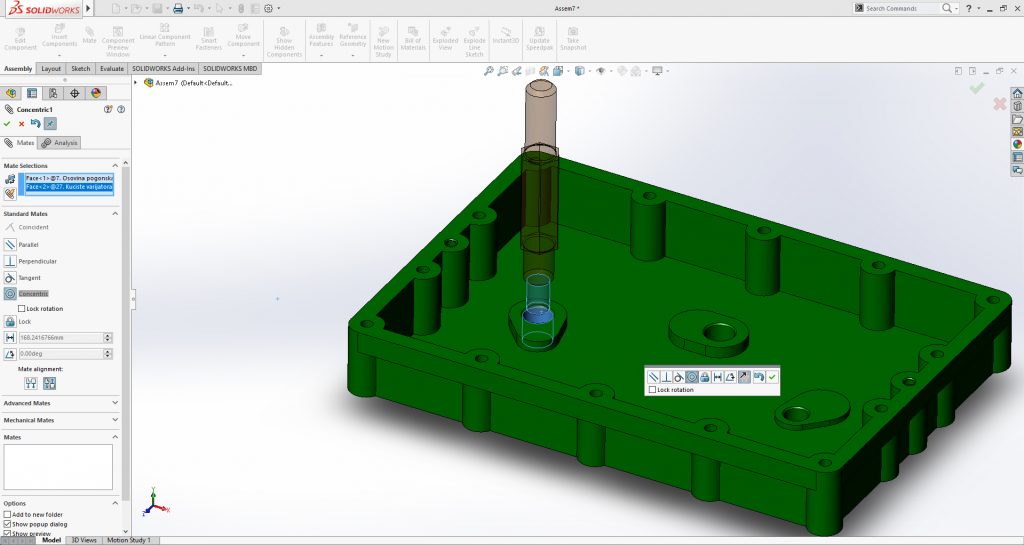1024x545 pixels.
Task: Select the Coincident standard mate
Action: pos(27,227)
